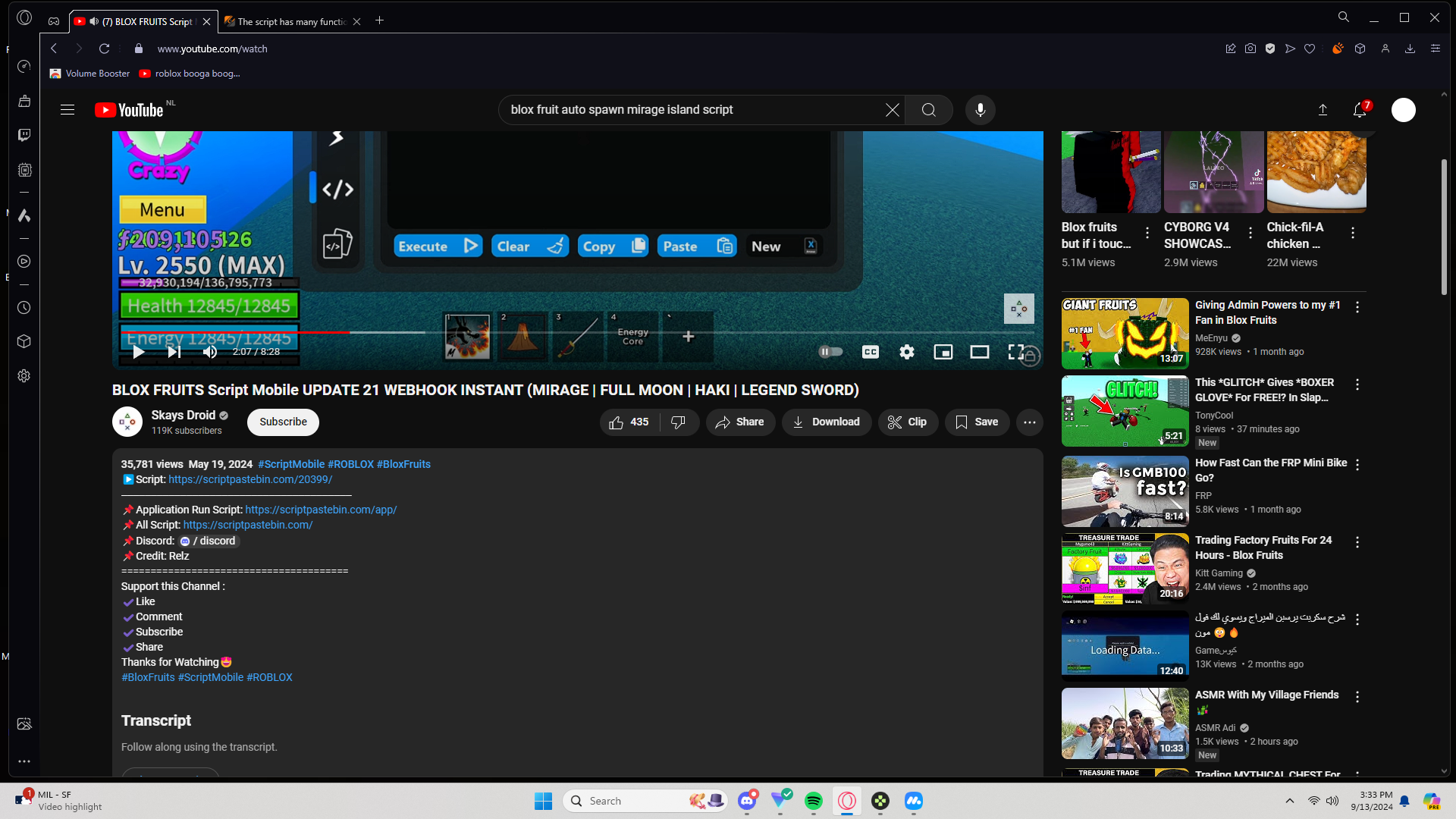Save the video to a playlist
Viewport: 1456px width, 819px height.
(x=977, y=422)
